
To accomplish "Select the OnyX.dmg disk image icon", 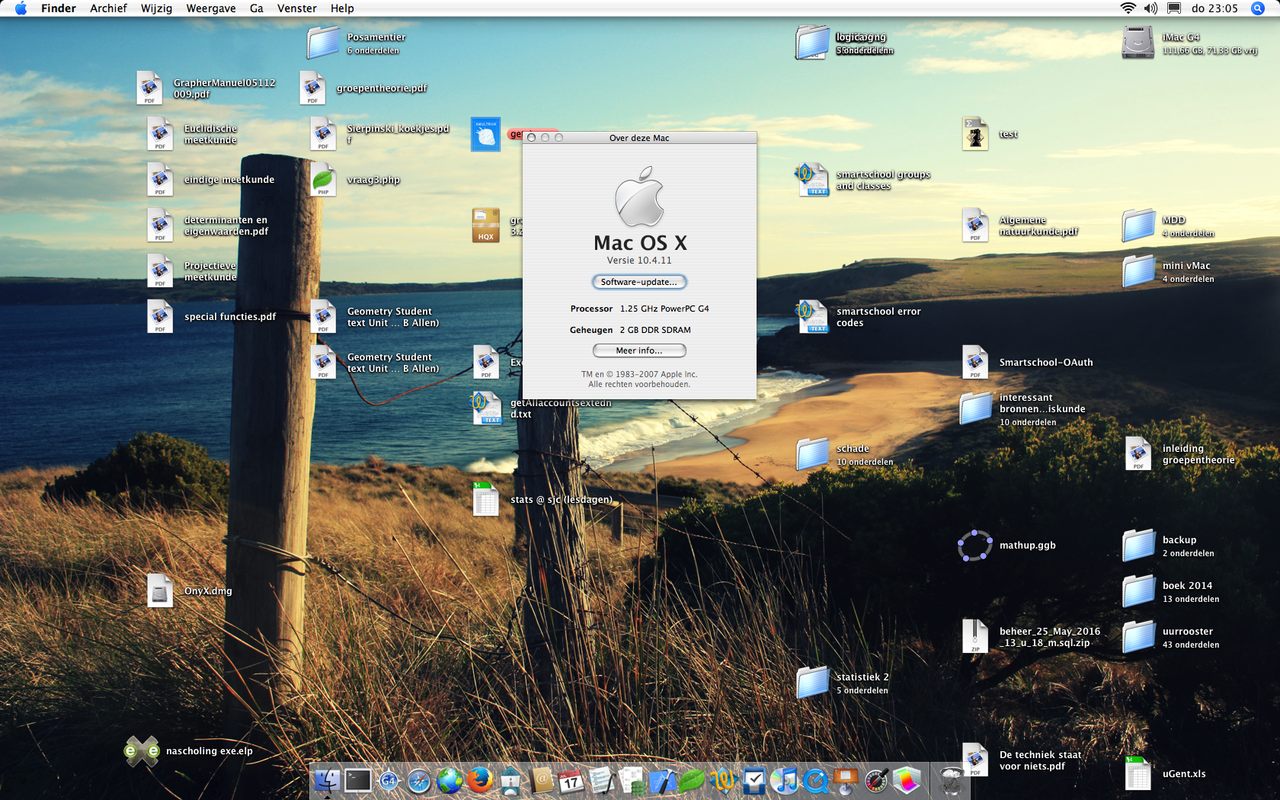I will [x=160, y=590].
